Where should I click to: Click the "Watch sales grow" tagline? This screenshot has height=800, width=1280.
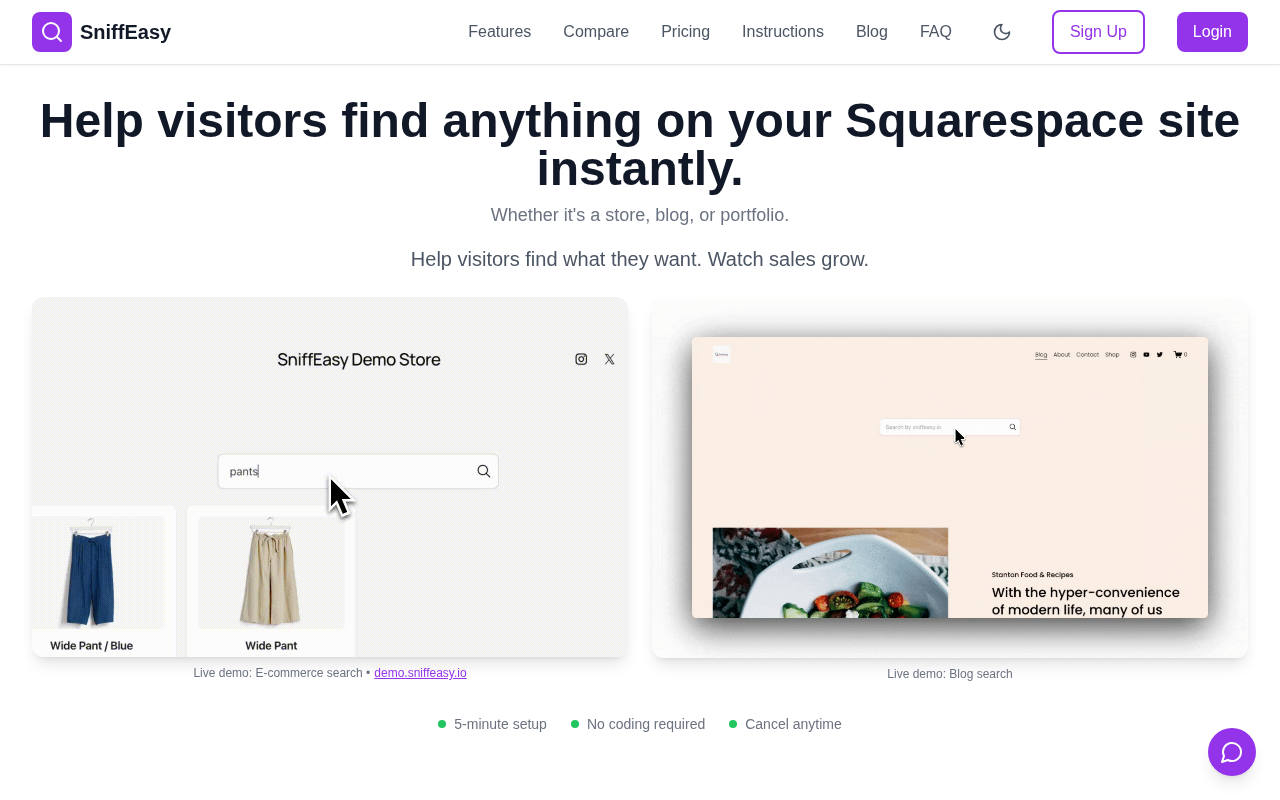click(788, 259)
